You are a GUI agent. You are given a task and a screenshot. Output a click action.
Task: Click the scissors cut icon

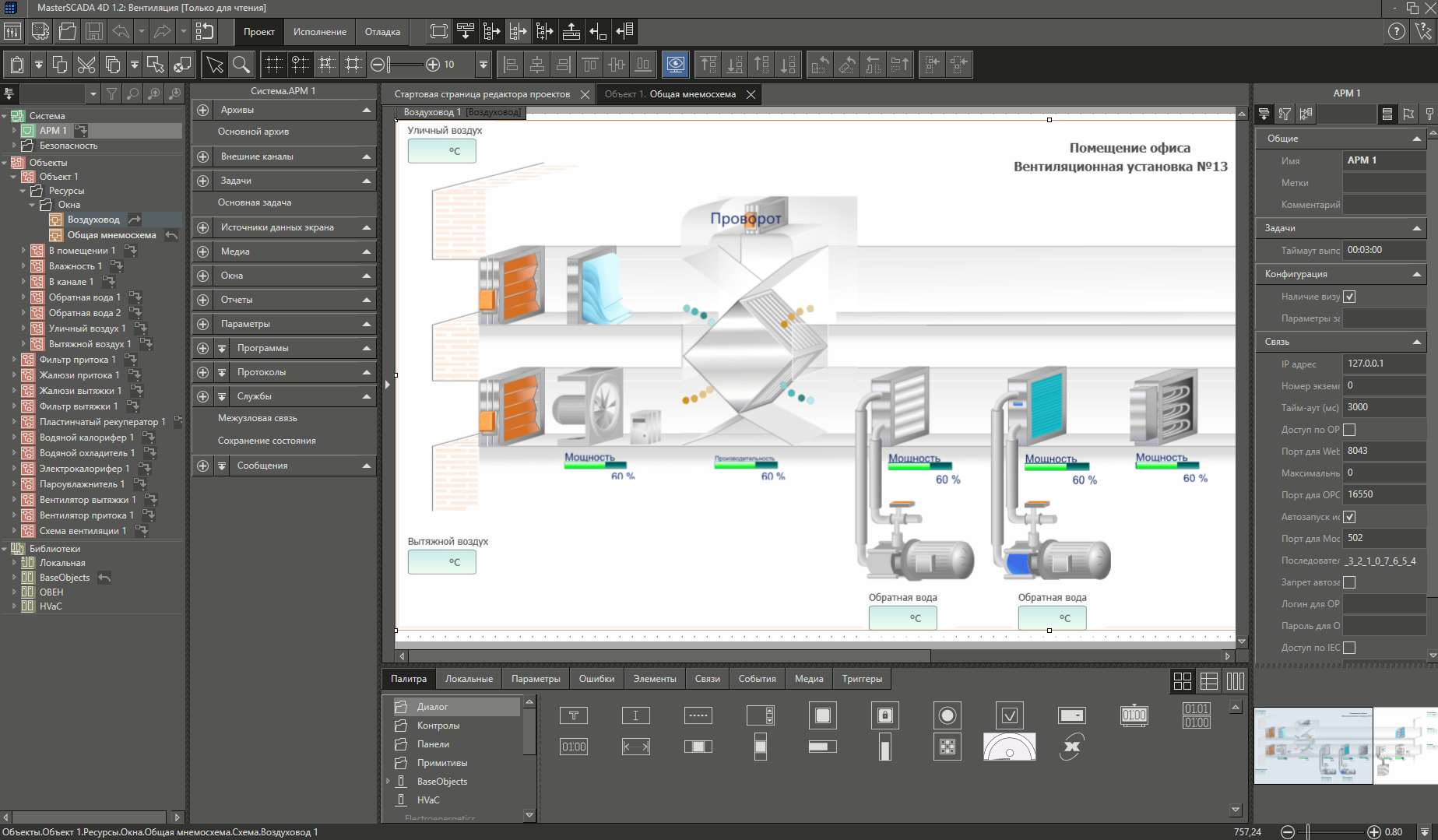[86, 65]
